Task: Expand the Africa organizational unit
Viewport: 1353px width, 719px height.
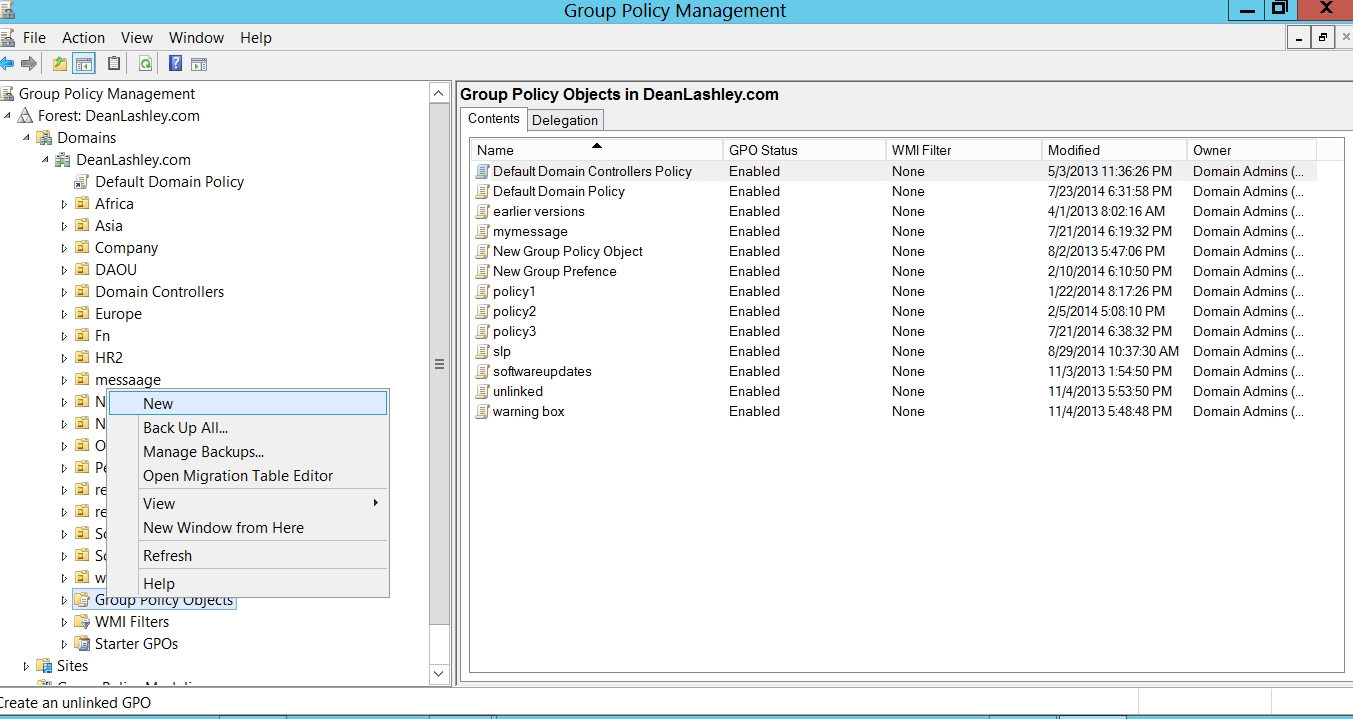Action: (x=64, y=204)
